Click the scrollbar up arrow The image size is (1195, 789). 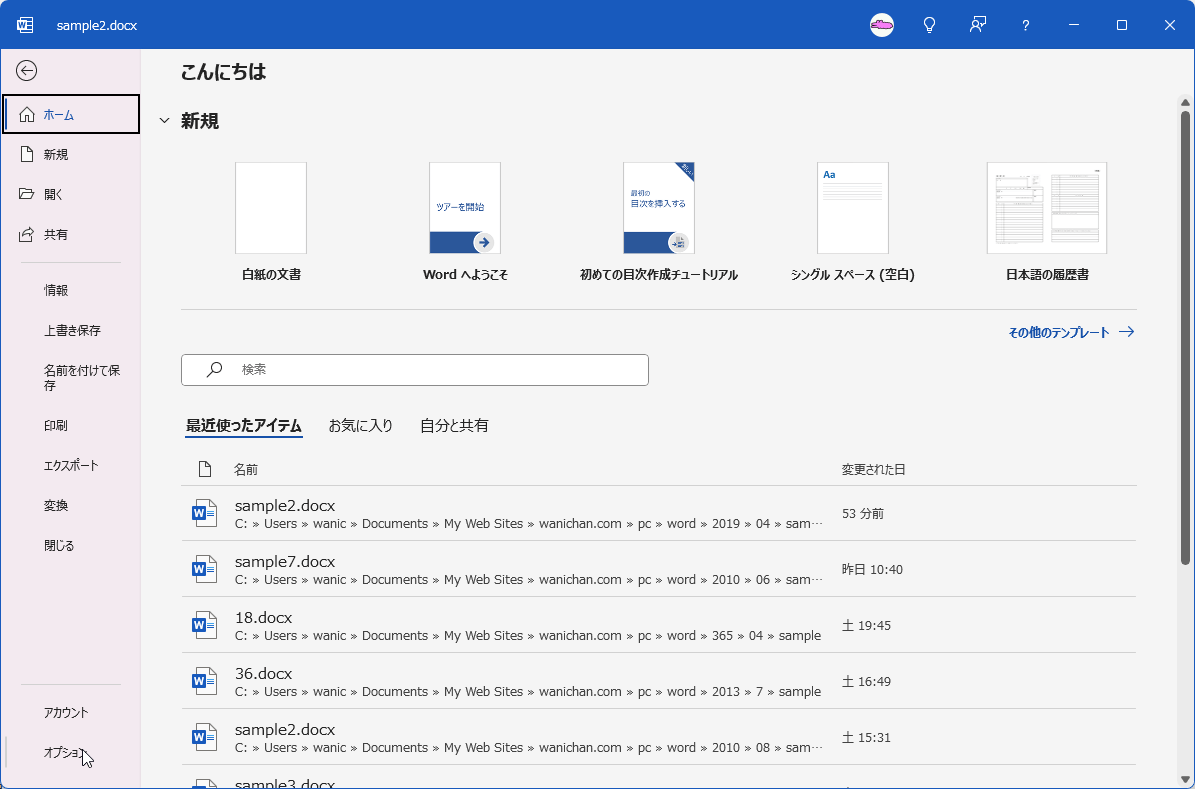click(x=1185, y=102)
